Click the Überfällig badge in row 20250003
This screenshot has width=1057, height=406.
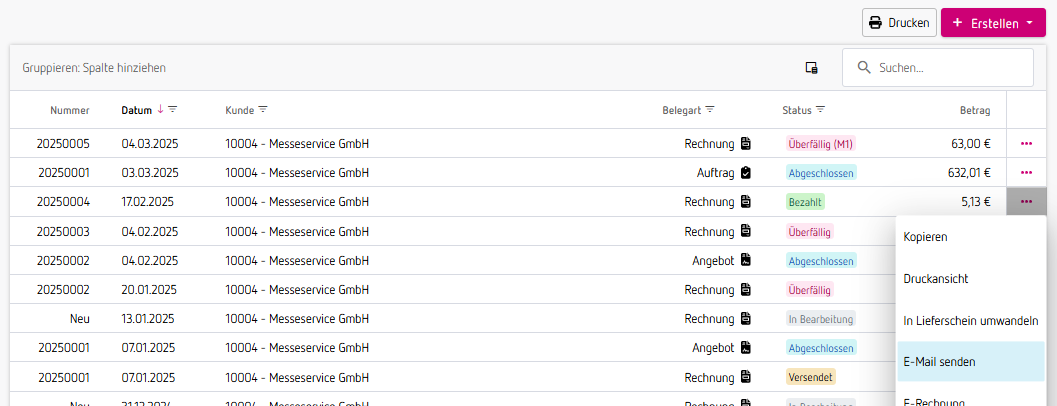[810, 231]
